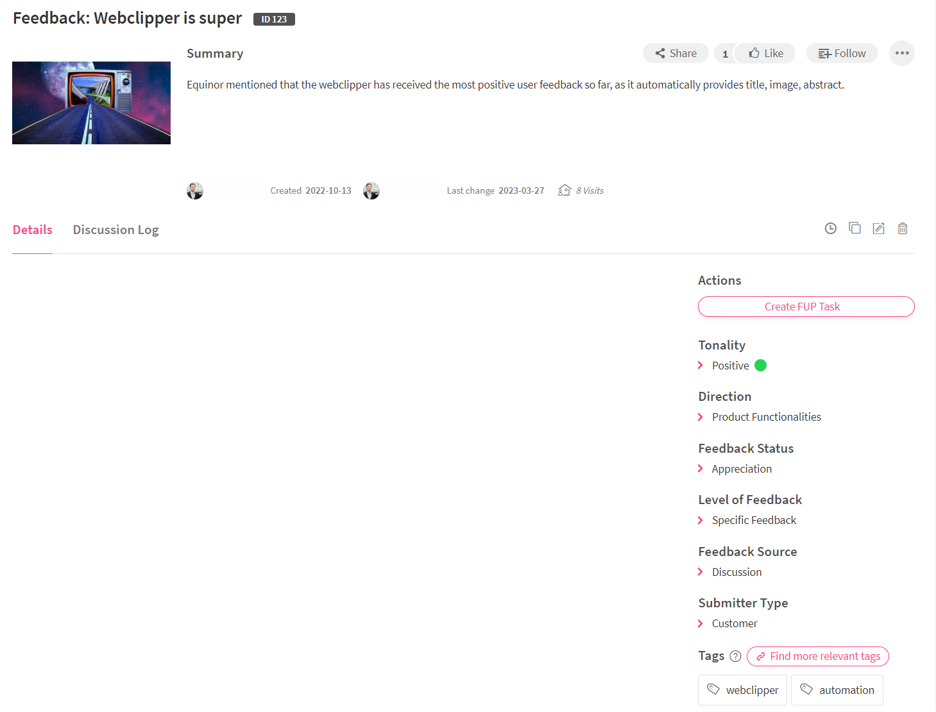Open the feedback thumbnail image
The height and width of the screenshot is (712, 936).
click(x=91, y=103)
